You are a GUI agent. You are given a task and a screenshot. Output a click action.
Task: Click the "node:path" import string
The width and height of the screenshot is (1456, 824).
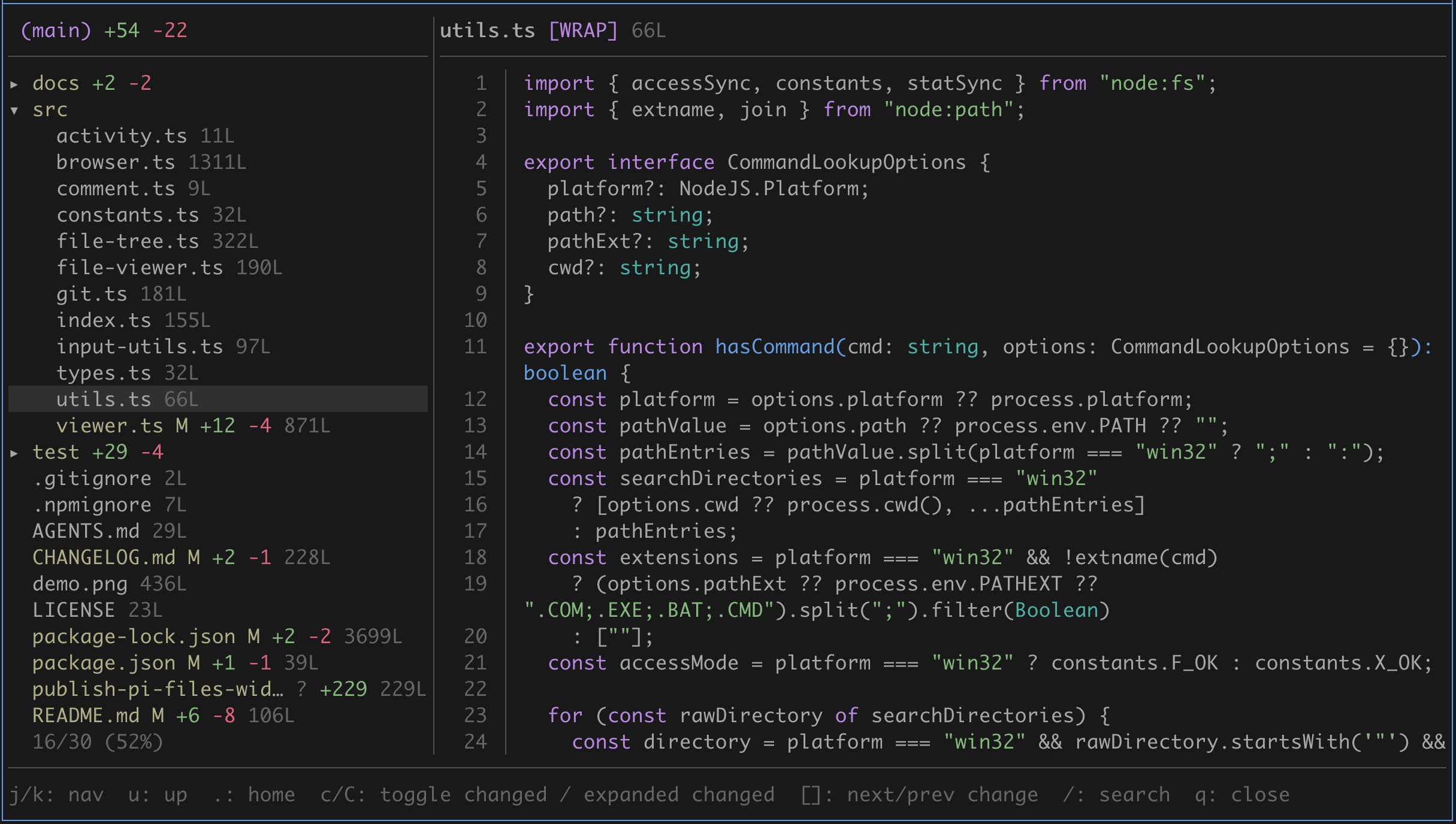pyautogui.click(x=948, y=110)
